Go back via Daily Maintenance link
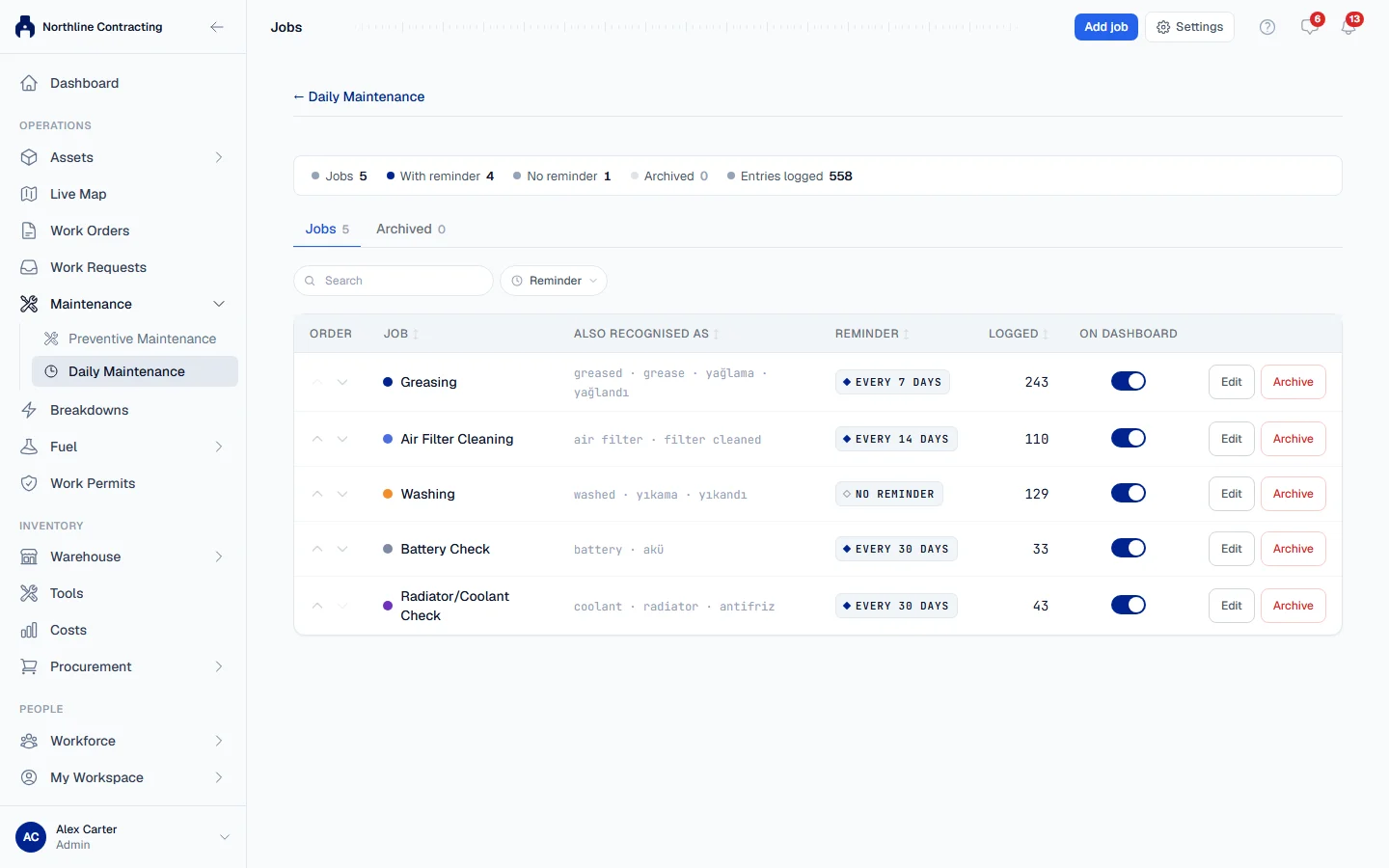Screen dimensions: 1389x868 (x=359, y=96)
